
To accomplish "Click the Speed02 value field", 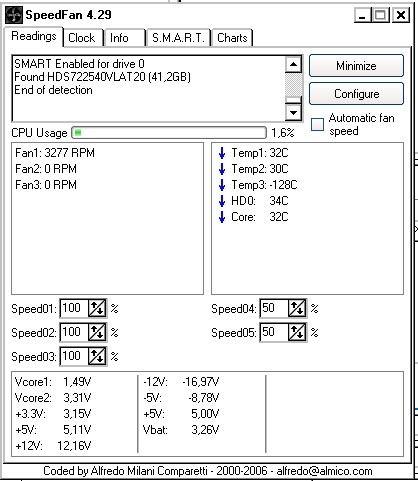I will pyautogui.click(x=74, y=332).
